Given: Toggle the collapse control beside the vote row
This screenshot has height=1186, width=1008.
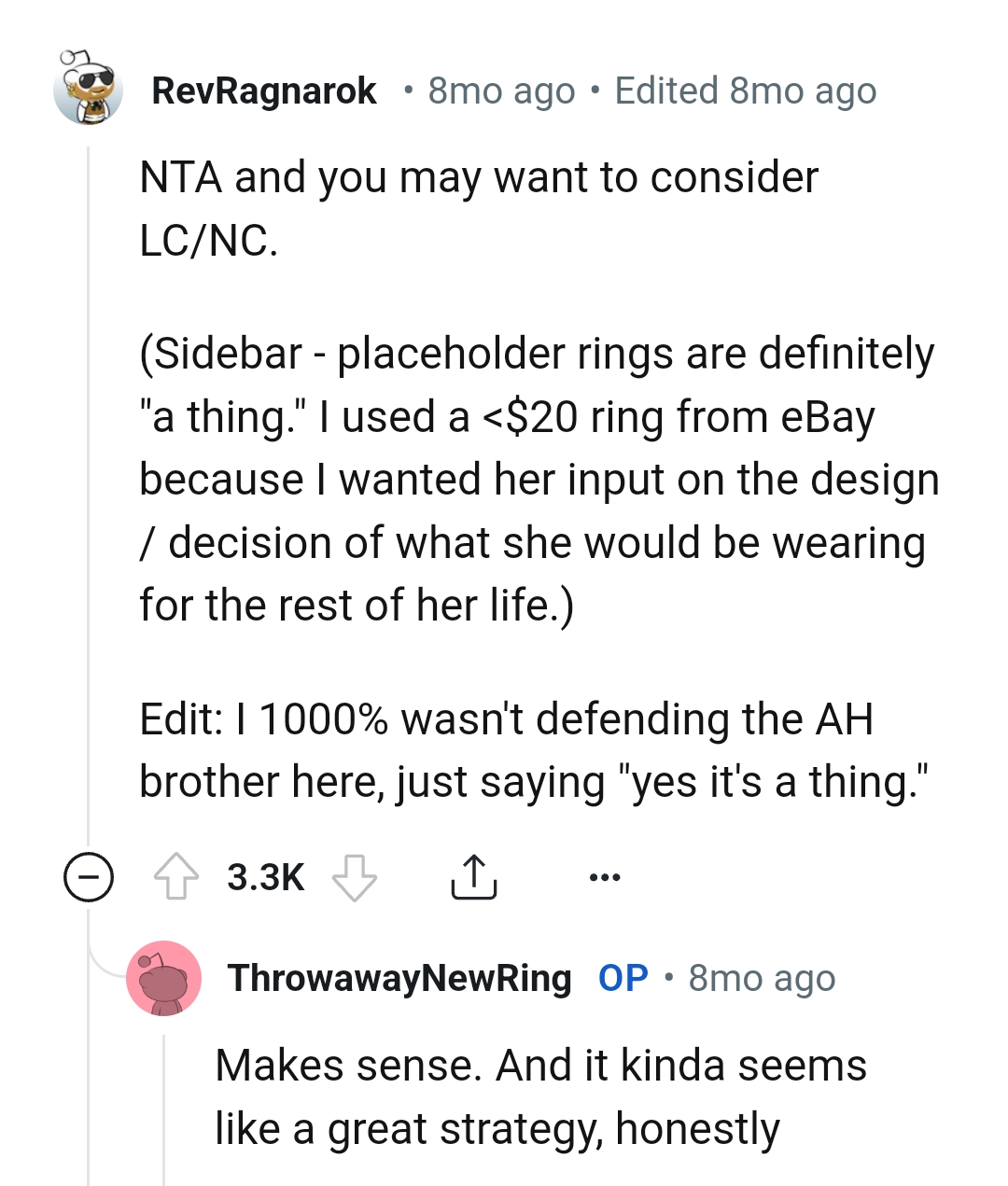Looking at the screenshot, I should [87, 875].
